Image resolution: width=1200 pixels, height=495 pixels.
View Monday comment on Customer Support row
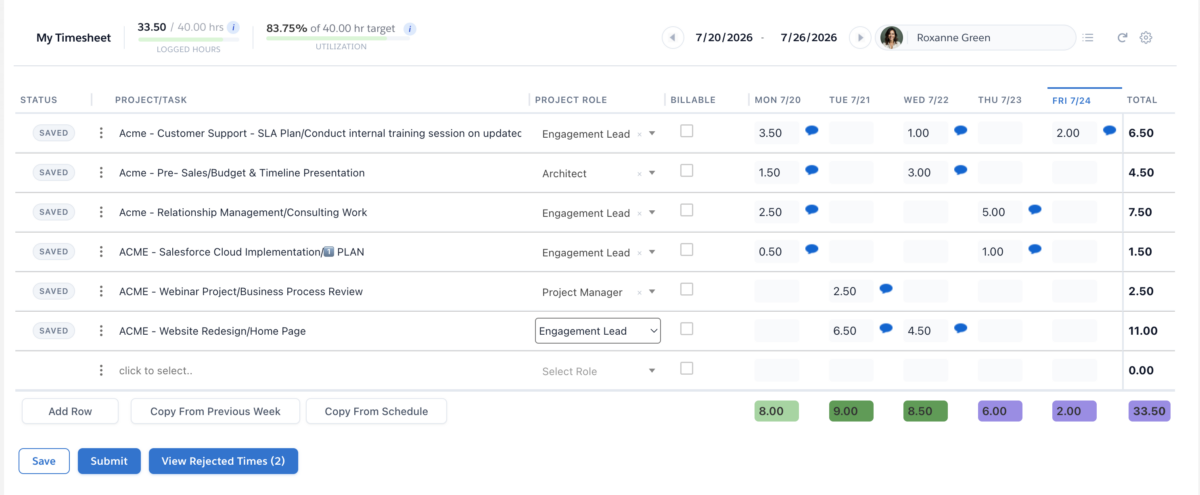pos(812,130)
